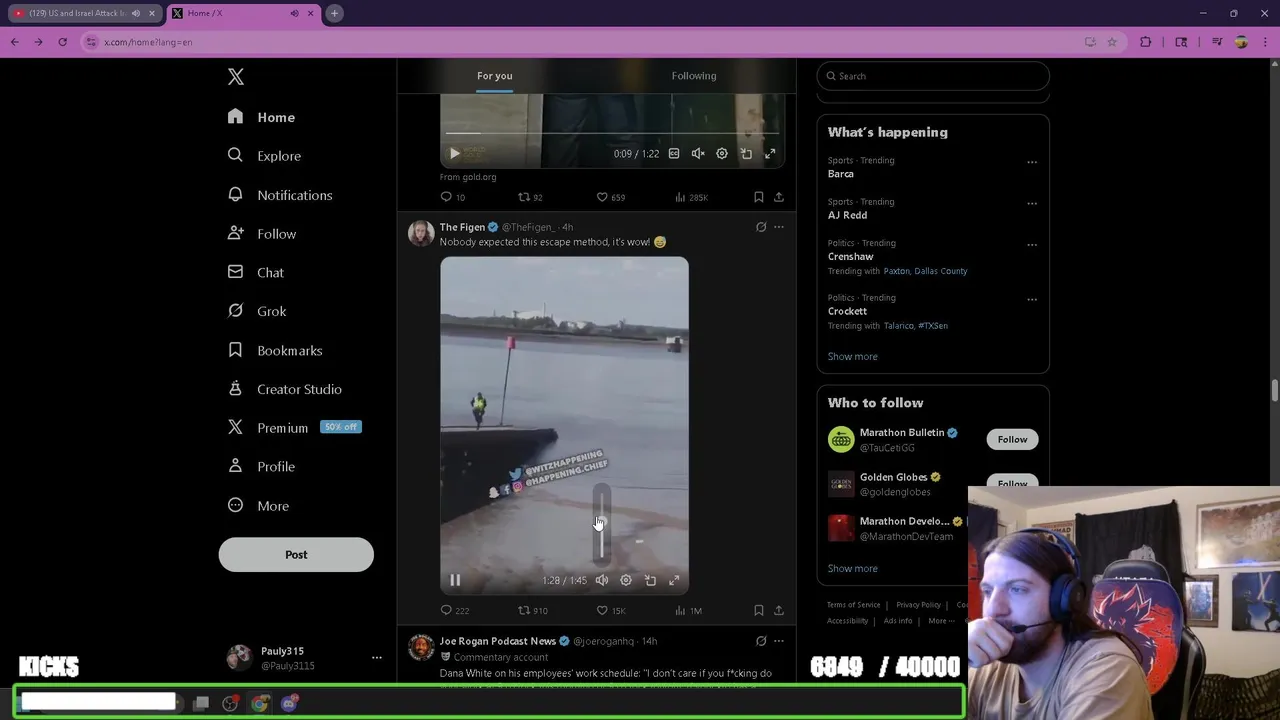
Task: Click Grok icon on Joe Rogan post
Action: pyautogui.click(x=761, y=641)
